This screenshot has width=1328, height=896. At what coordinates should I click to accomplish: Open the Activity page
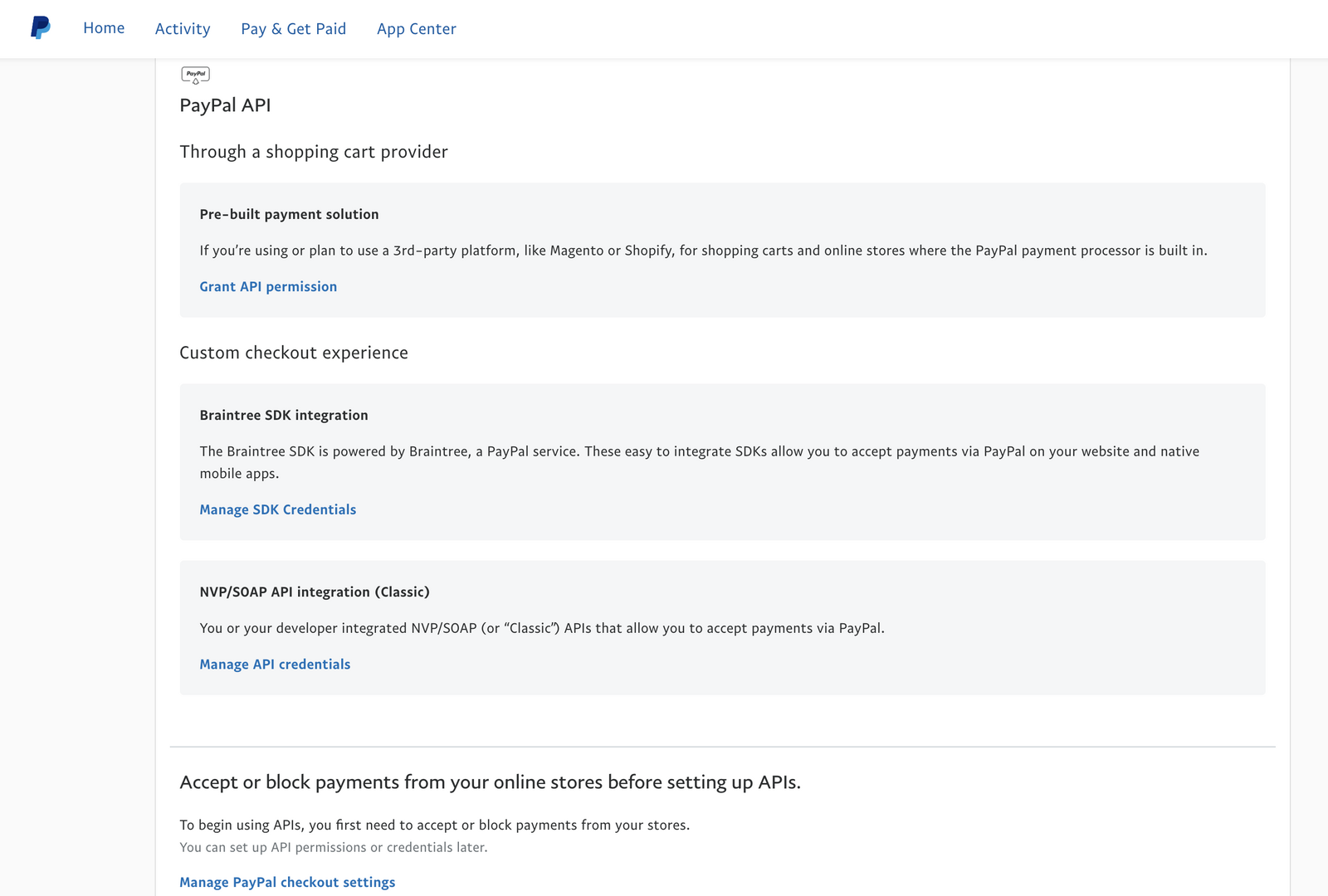pyautogui.click(x=183, y=29)
